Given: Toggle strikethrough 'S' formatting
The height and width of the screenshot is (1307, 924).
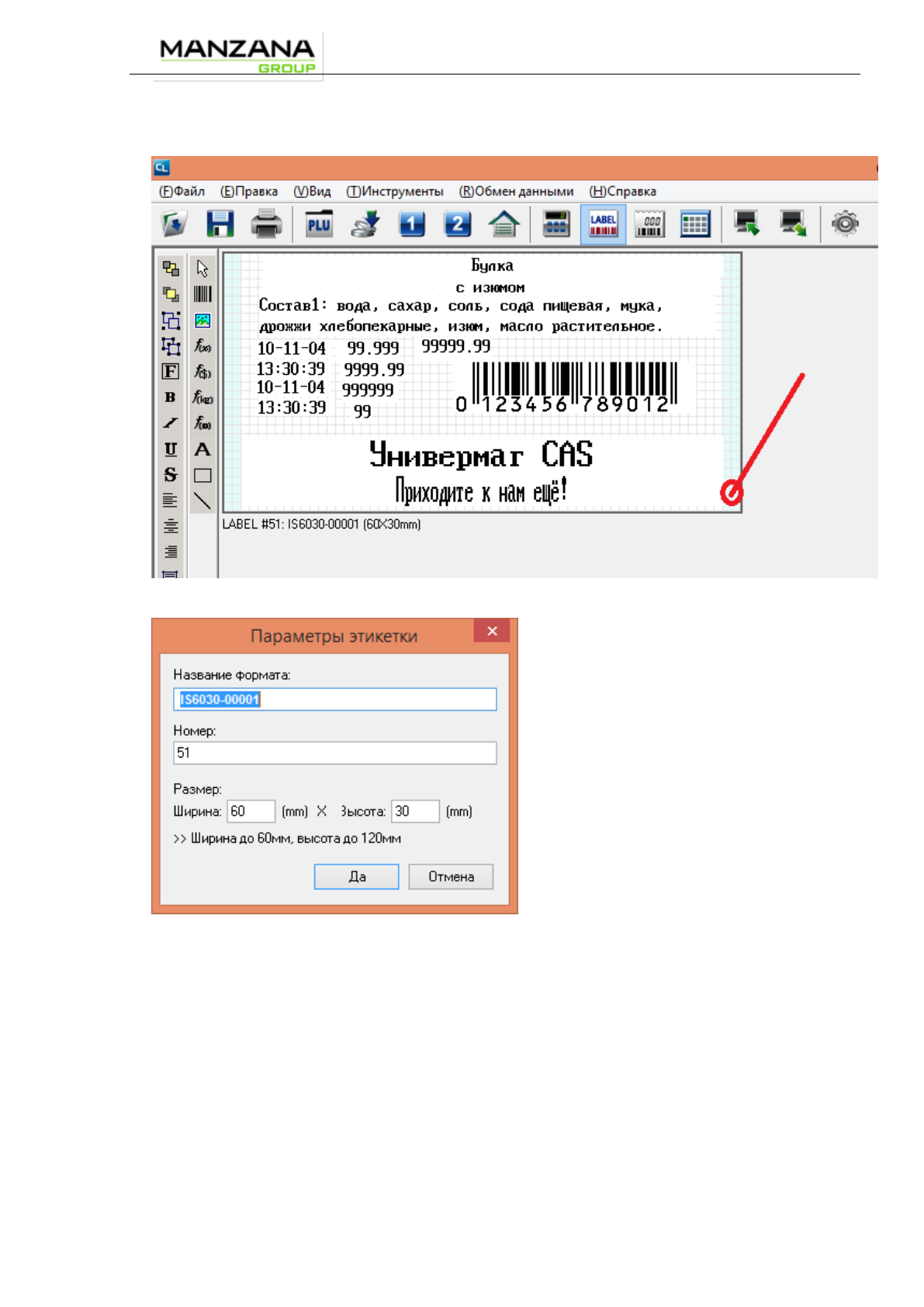Looking at the screenshot, I should (x=171, y=475).
